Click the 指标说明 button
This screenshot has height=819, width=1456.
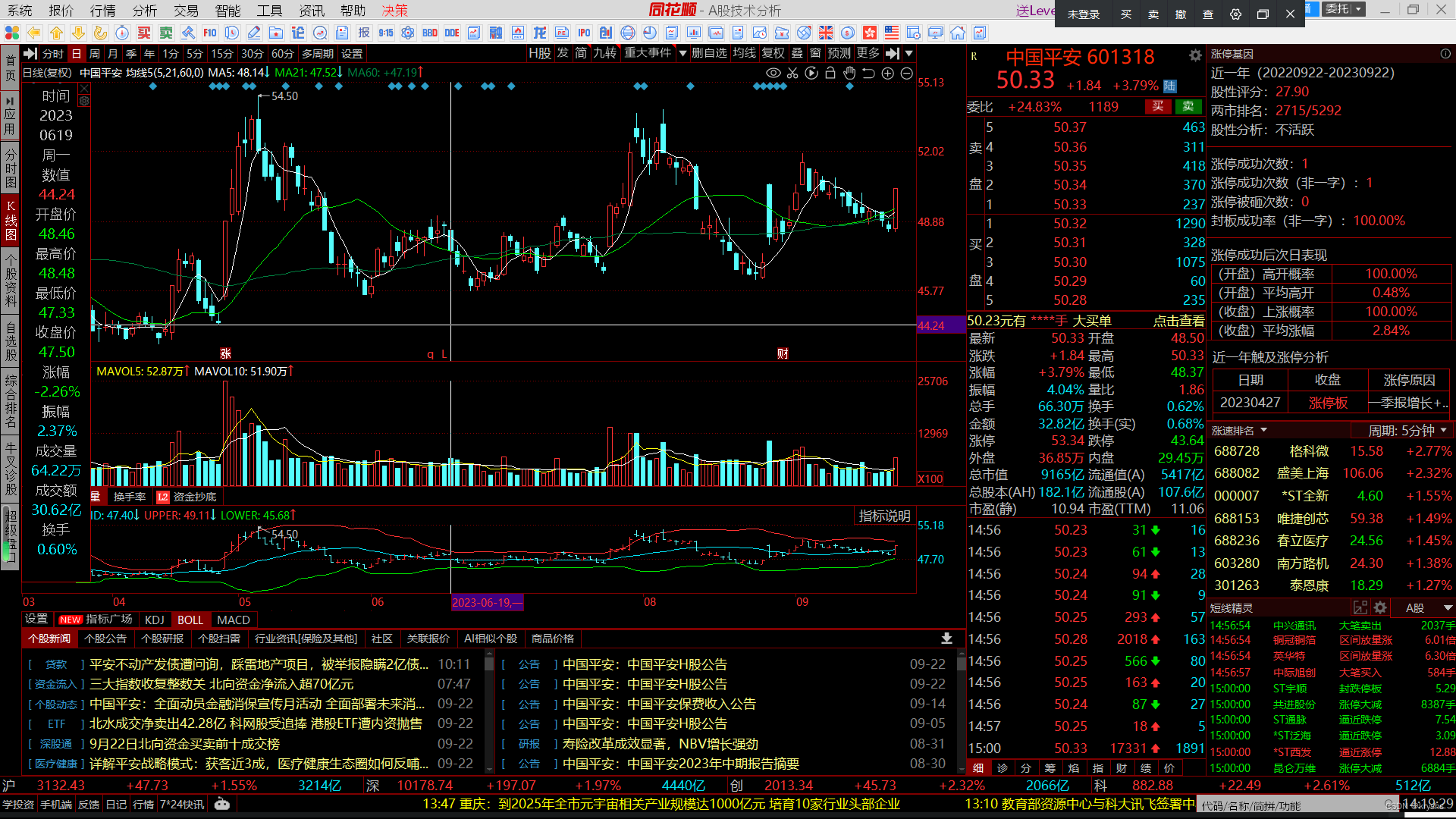884,516
